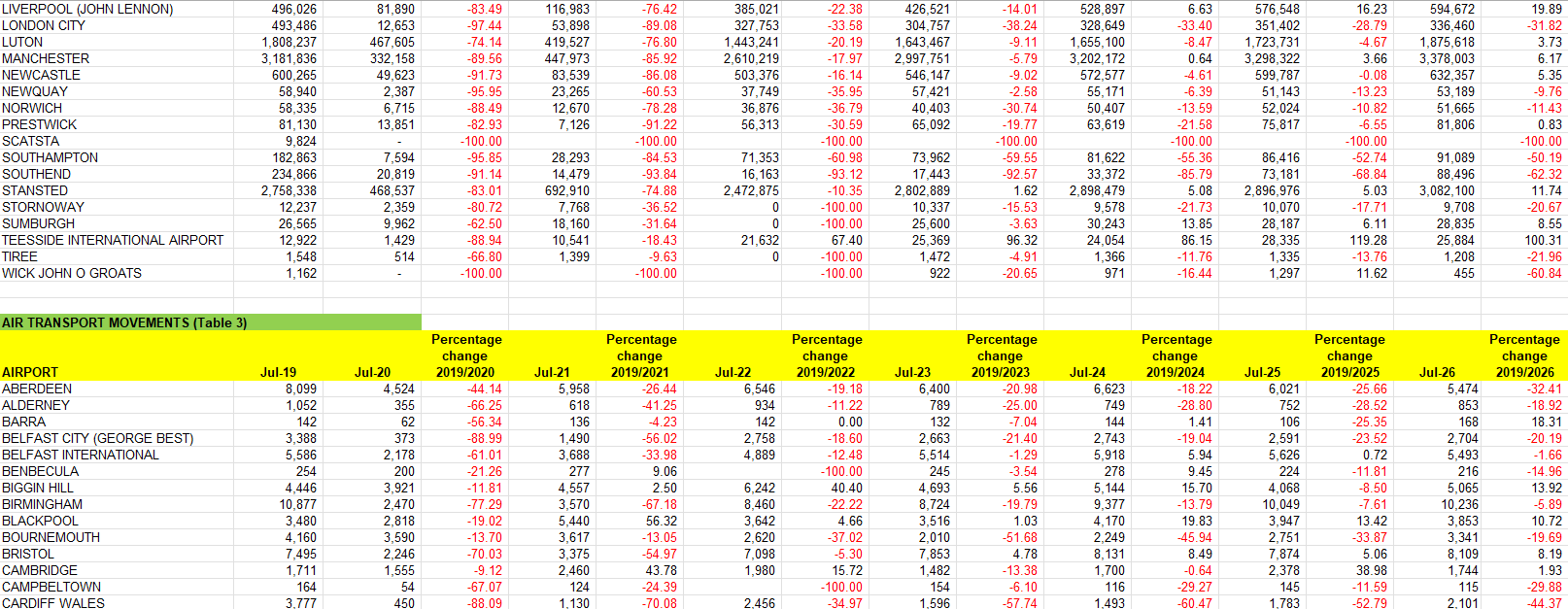Select Birmingham Jul-26 value 10,236
This screenshot has height=609, width=1568.
[x=1460, y=504]
